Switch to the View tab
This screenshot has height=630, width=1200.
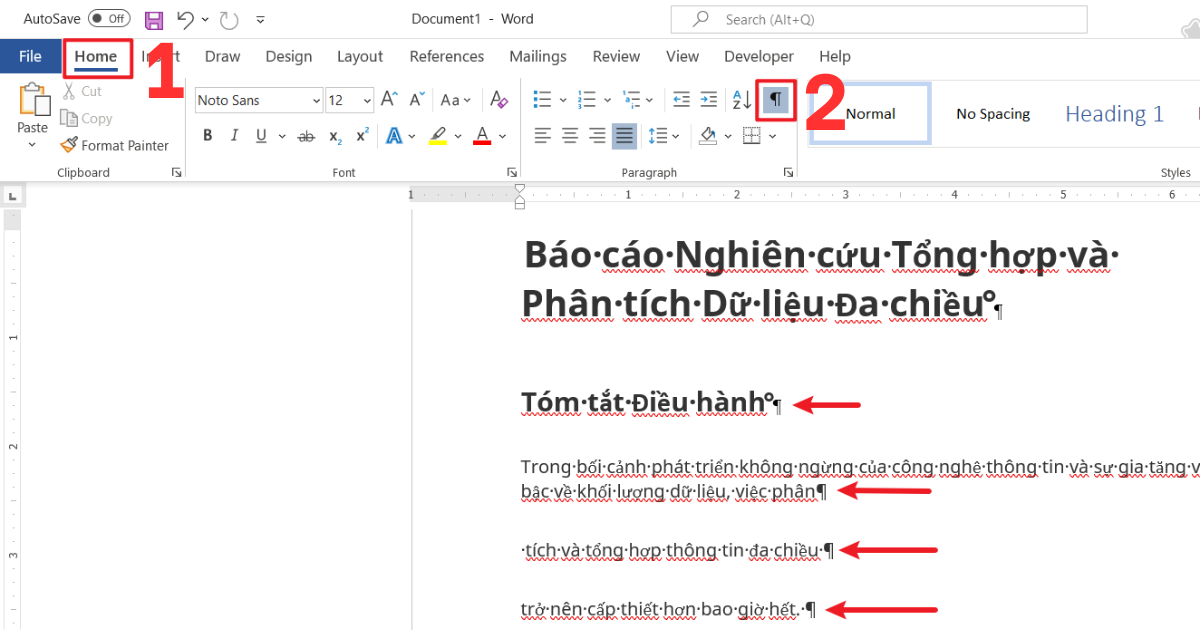click(x=683, y=56)
